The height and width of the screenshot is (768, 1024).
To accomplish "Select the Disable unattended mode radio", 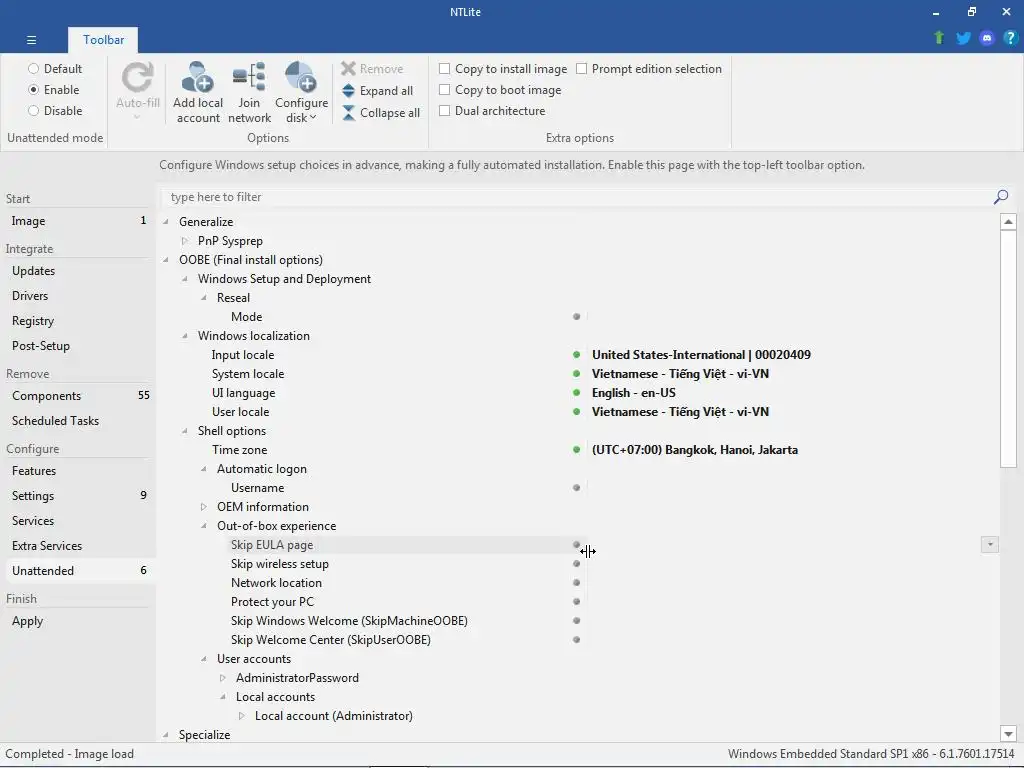I will coord(33,110).
